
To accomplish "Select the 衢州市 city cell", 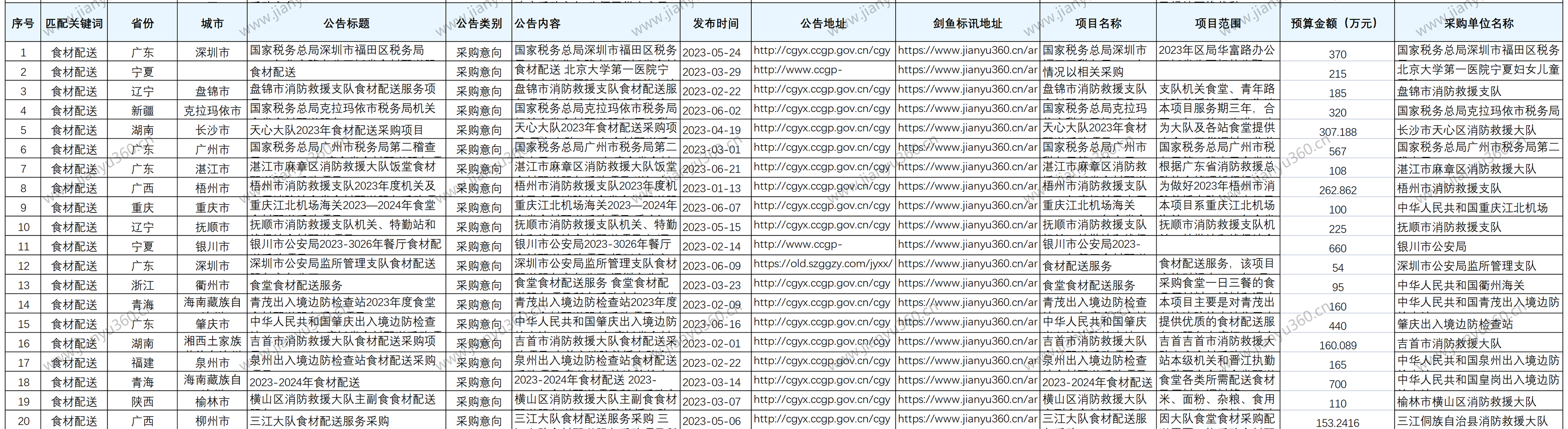I will (213, 285).
